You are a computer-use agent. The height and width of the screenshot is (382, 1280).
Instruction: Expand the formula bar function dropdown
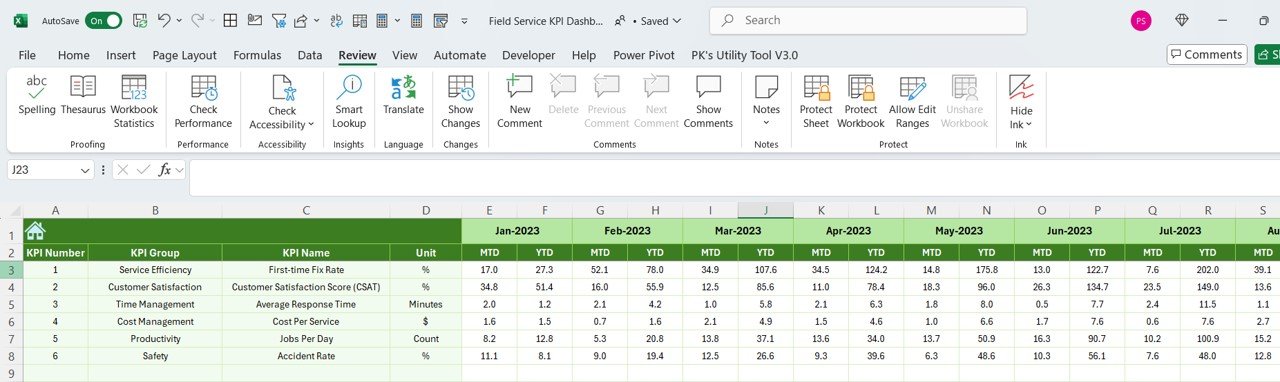coord(179,170)
